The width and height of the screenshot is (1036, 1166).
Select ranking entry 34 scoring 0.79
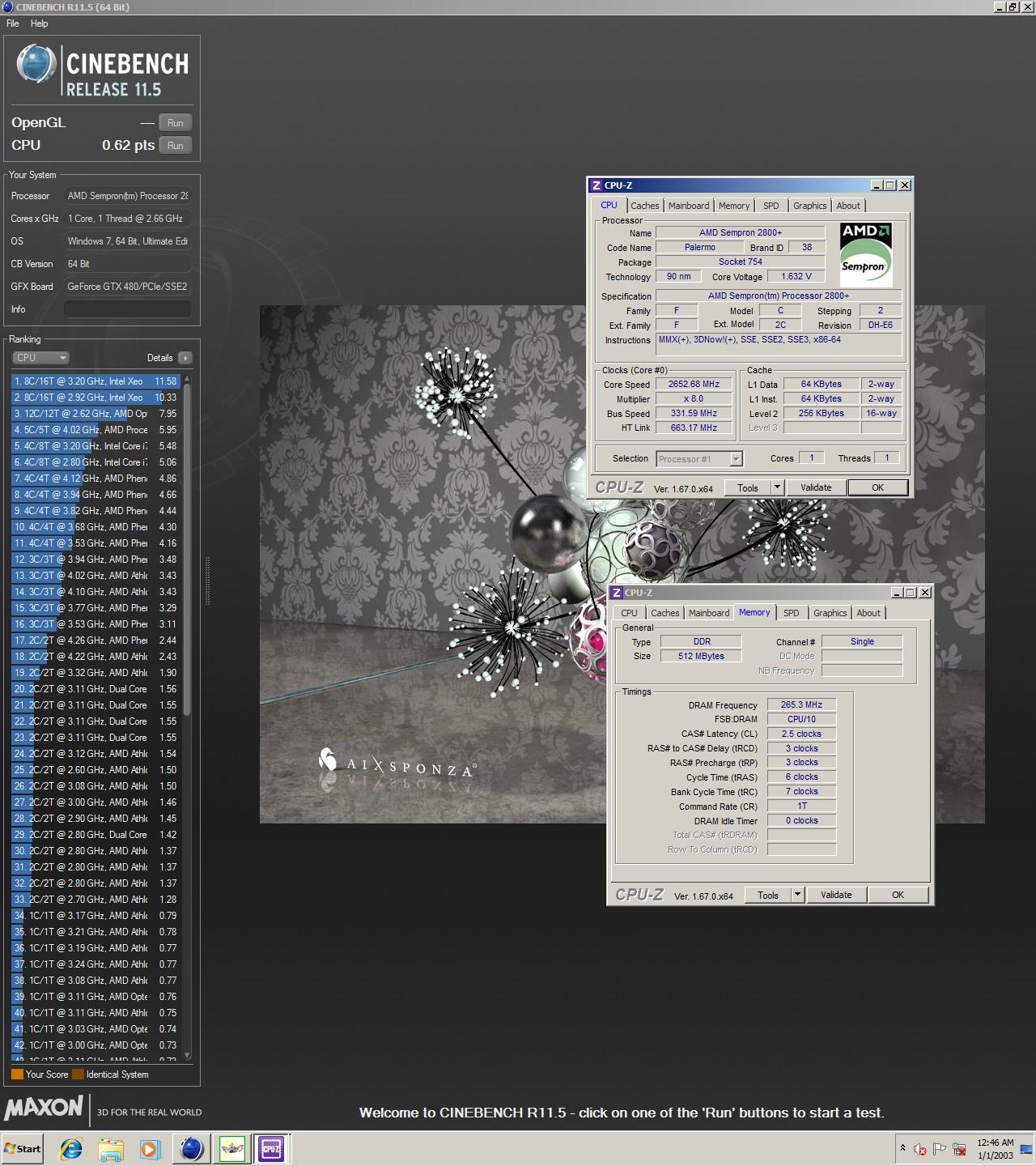tap(96, 916)
